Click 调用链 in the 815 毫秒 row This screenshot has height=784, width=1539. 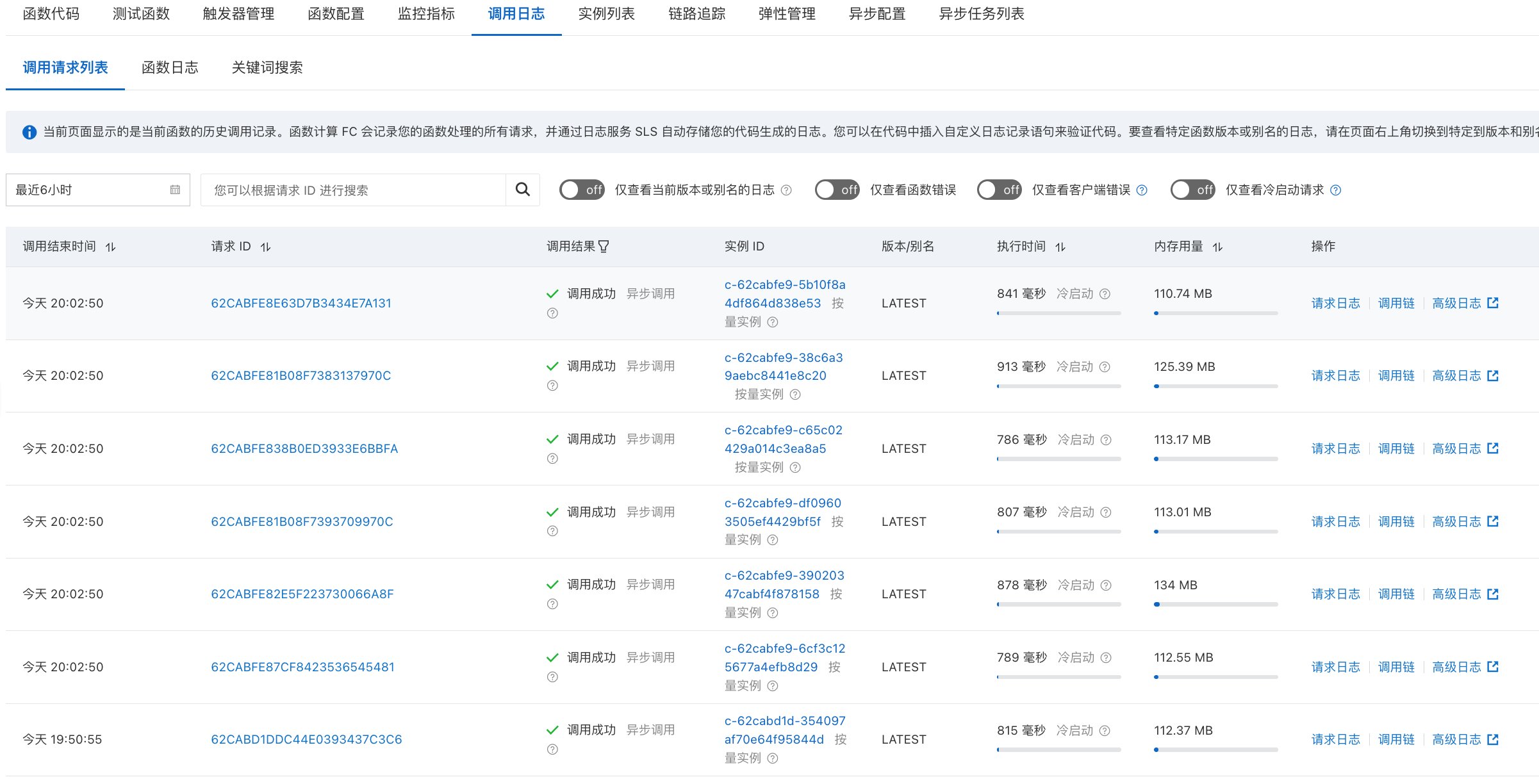pos(1396,739)
